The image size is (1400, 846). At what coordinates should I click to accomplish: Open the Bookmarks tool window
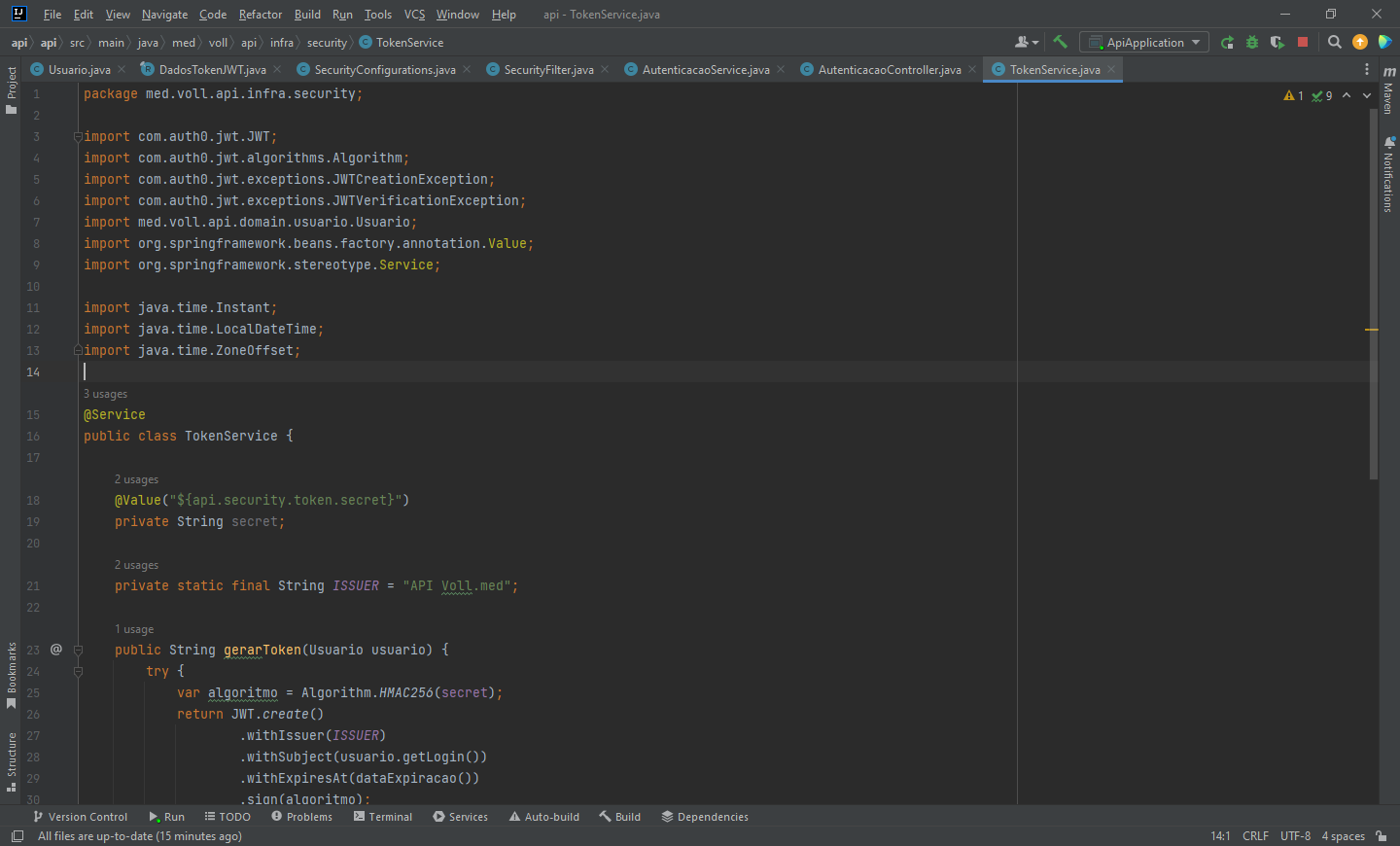tap(12, 675)
